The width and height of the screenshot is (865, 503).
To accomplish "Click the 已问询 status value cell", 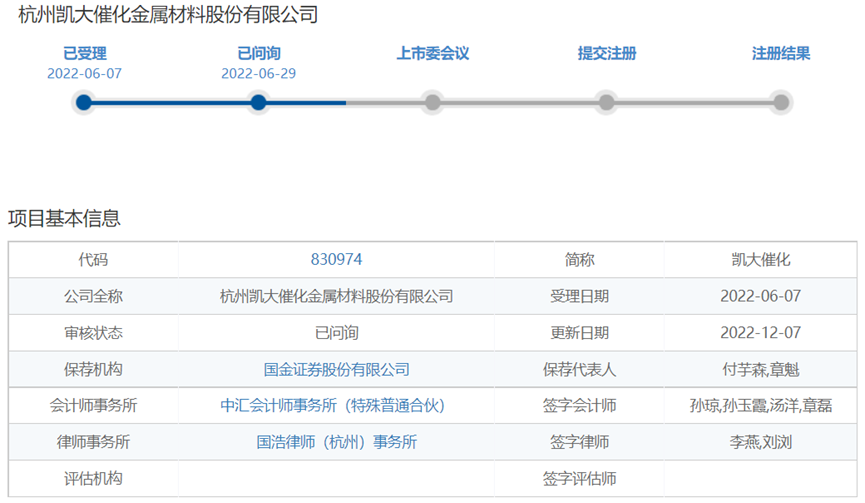I will pyautogui.click(x=337, y=333).
